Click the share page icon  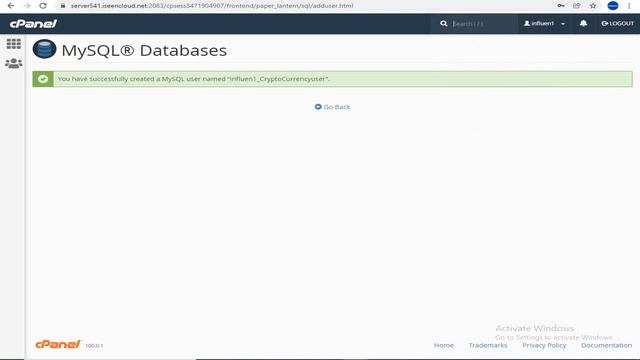pyautogui.click(x=577, y=6)
